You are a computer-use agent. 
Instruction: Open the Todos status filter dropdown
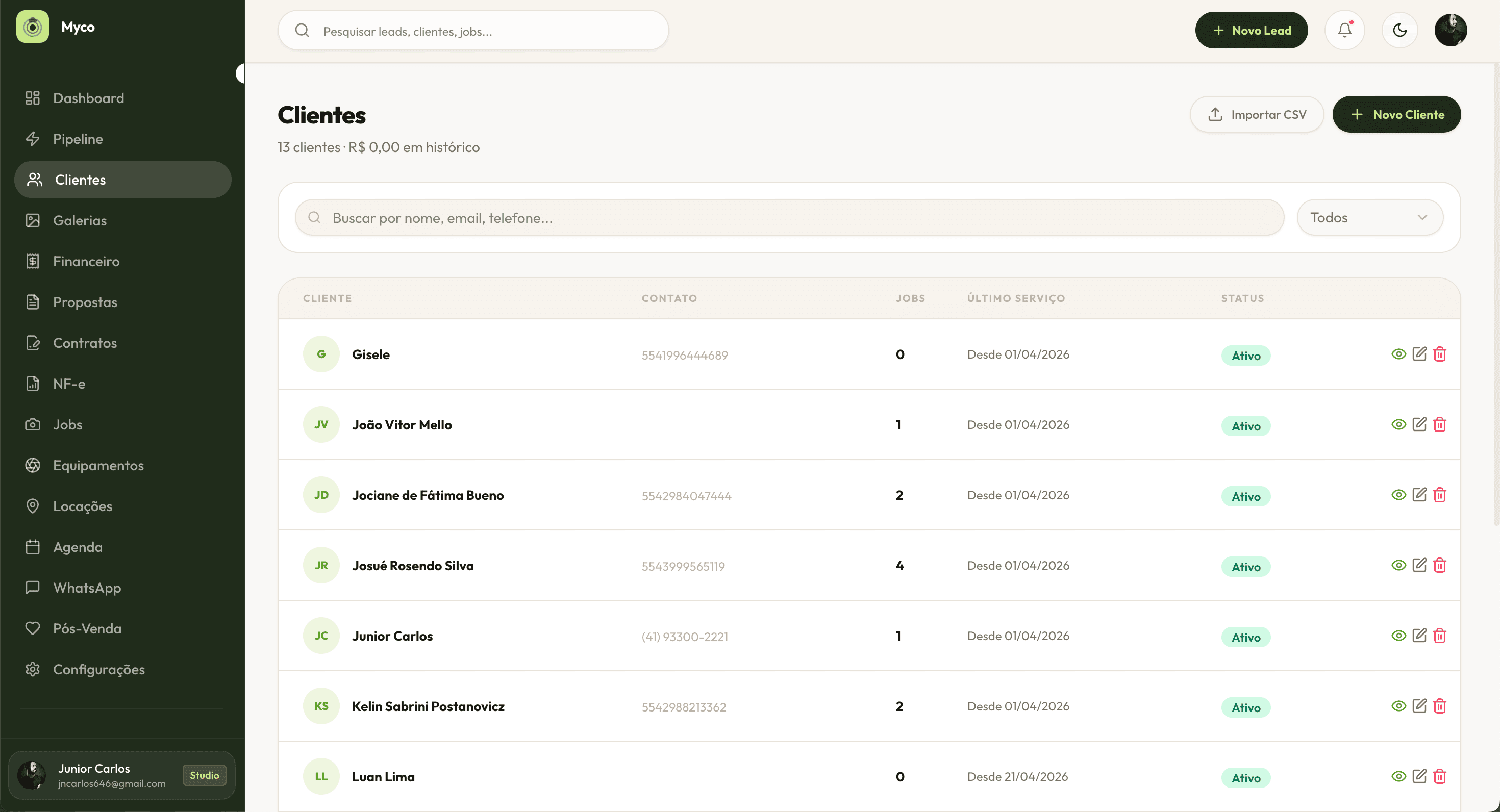pos(1369,218)
